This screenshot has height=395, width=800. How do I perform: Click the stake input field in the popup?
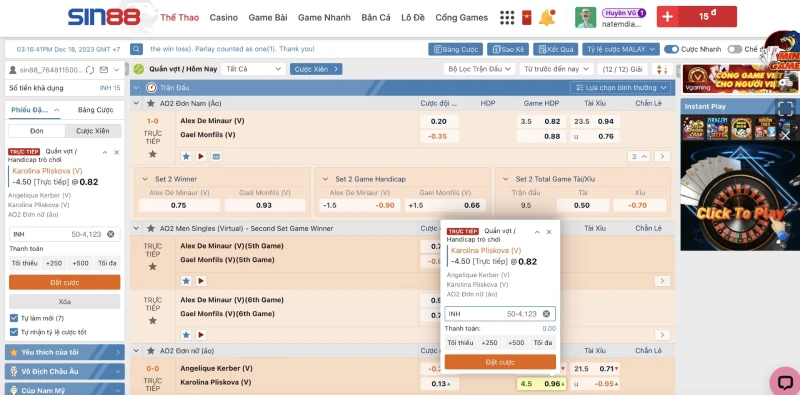[500, 314]
